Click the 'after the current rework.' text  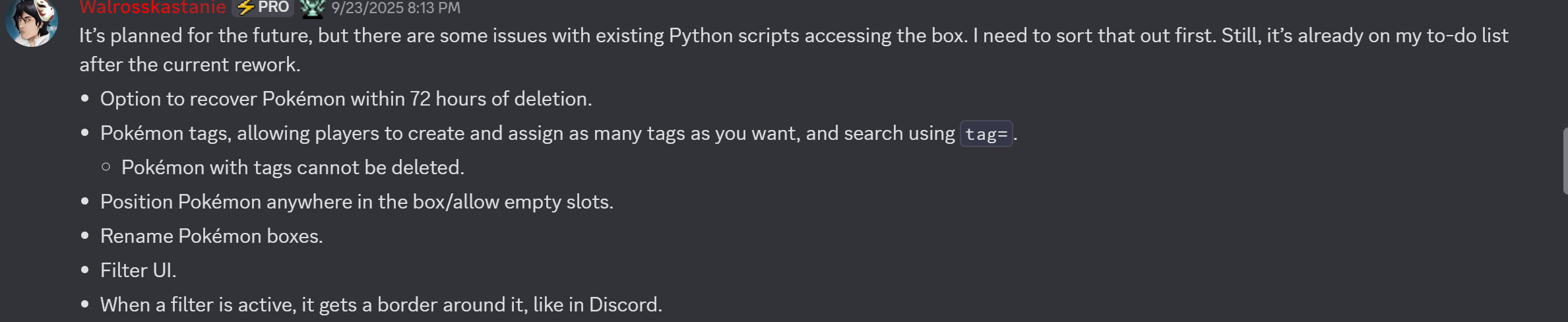pyautogui.click(x=190, y=65)
